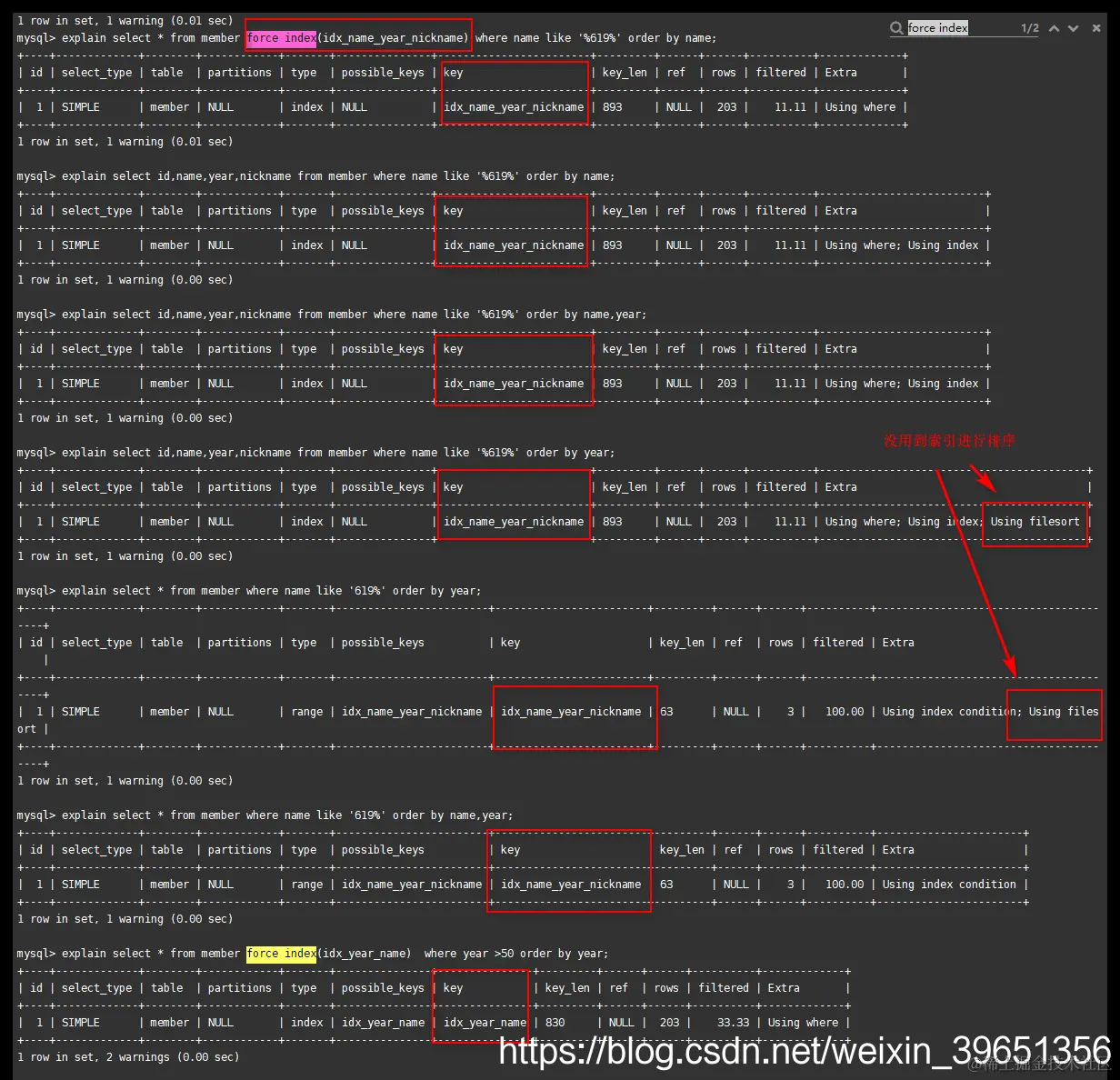The image size is (1120, 1080).
Task: Click the '100.00' filtered value in the Using files row
Action: point(845,712)
